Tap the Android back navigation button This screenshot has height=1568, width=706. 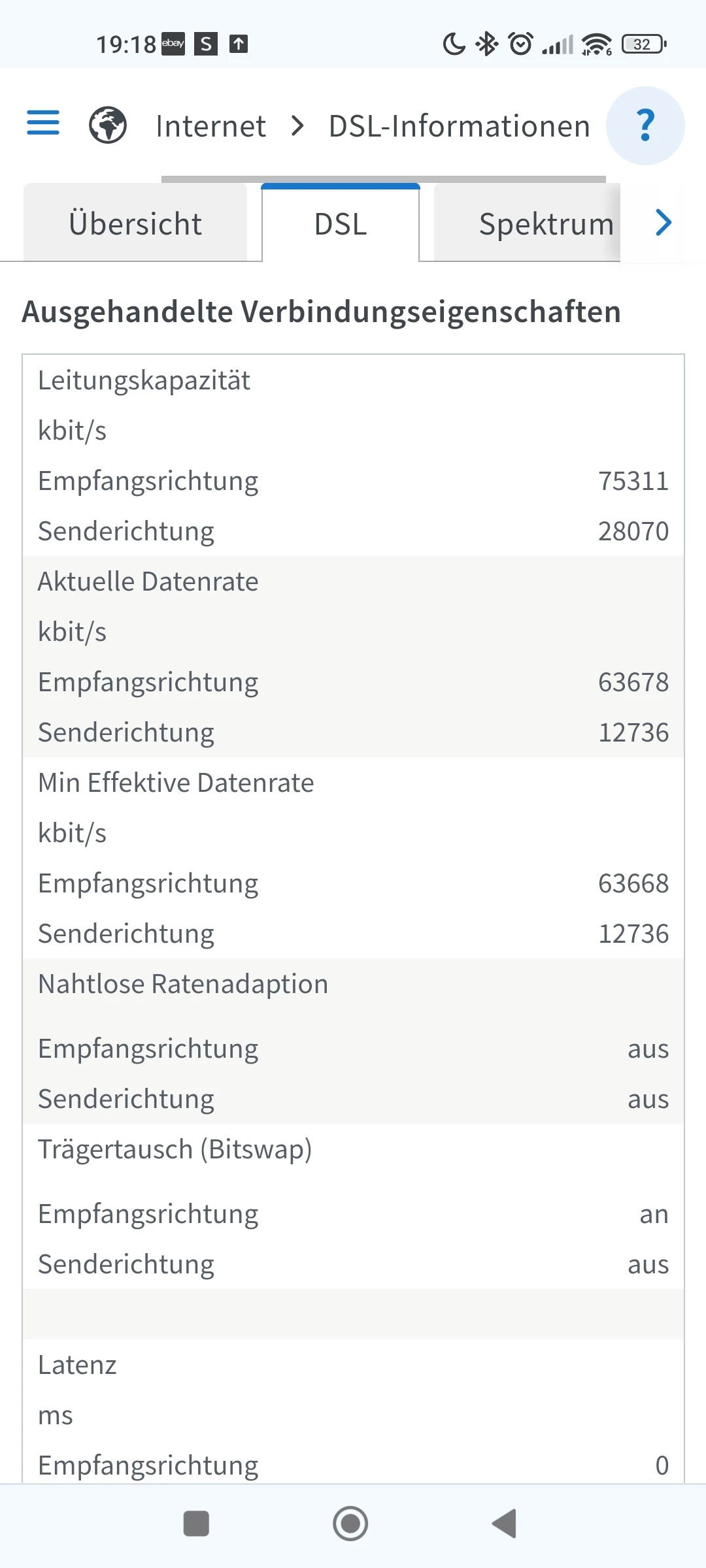pyautogui.click(x=504, y=1524)
